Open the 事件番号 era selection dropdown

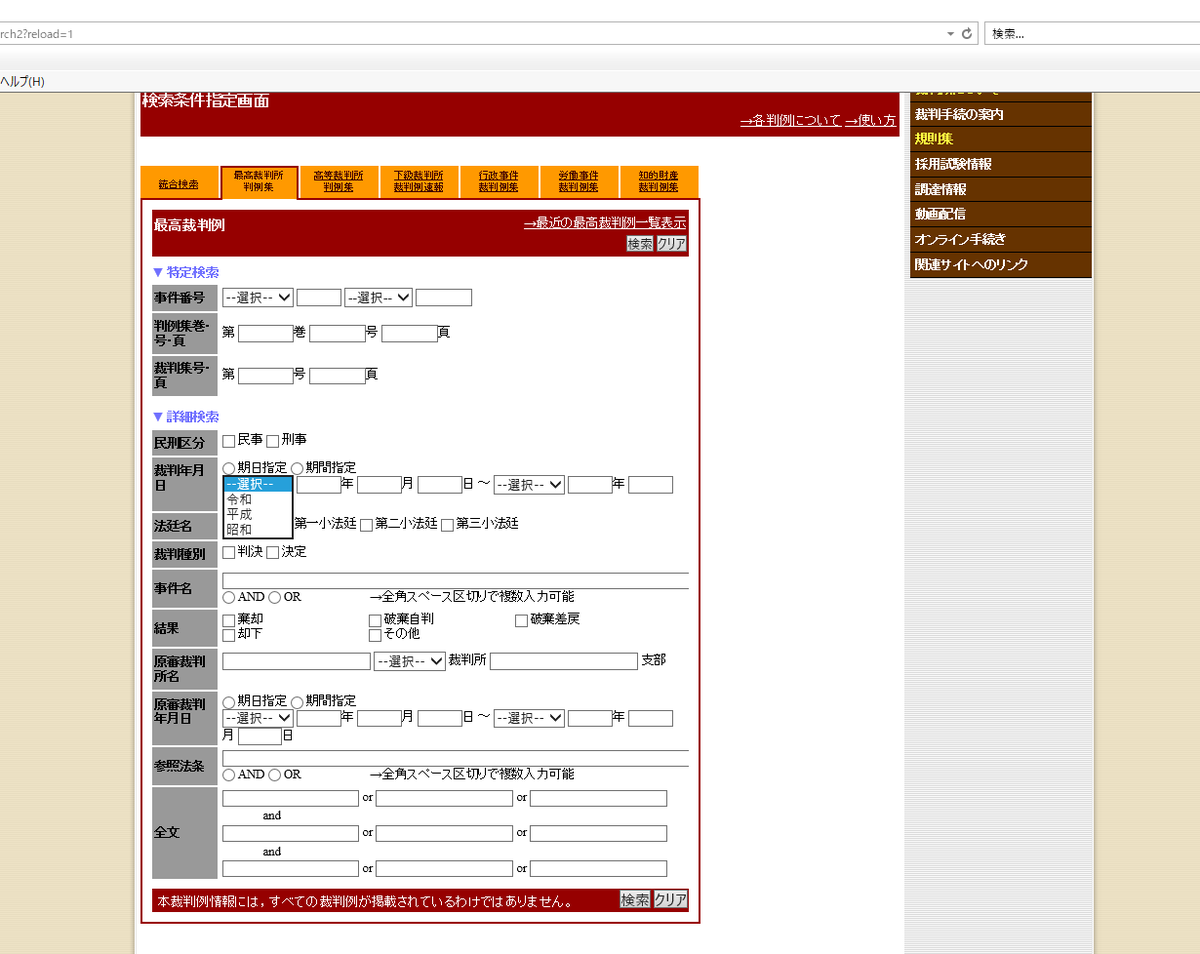pyautogui.click(x=257, y=297)
